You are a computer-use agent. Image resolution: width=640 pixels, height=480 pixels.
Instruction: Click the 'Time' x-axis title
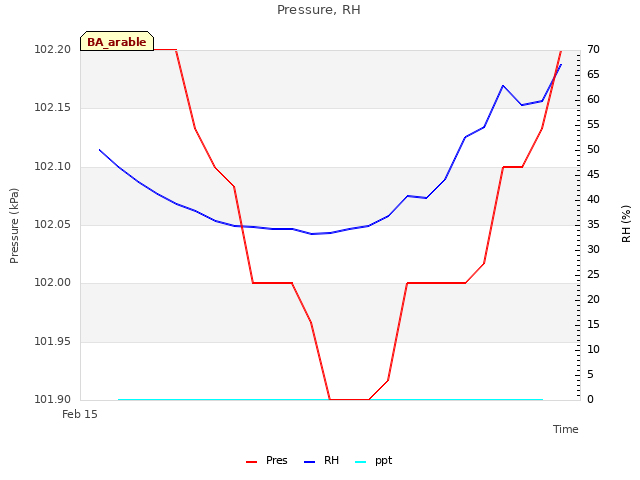566,429
